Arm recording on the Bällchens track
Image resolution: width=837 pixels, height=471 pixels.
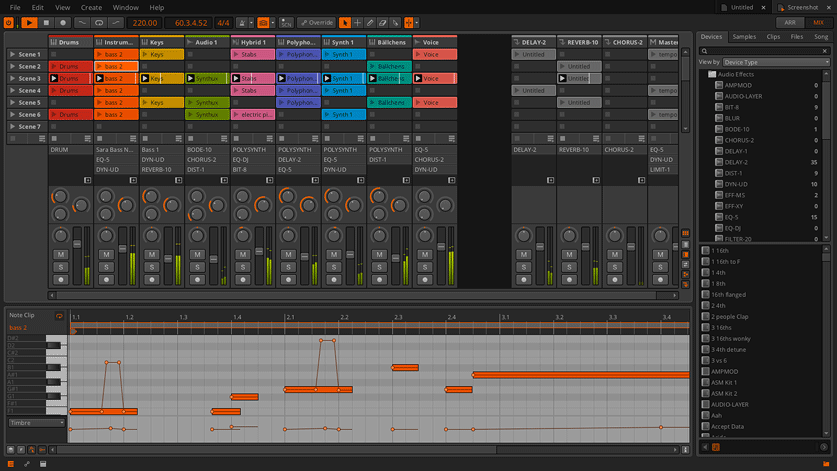(x=380, y=279)
